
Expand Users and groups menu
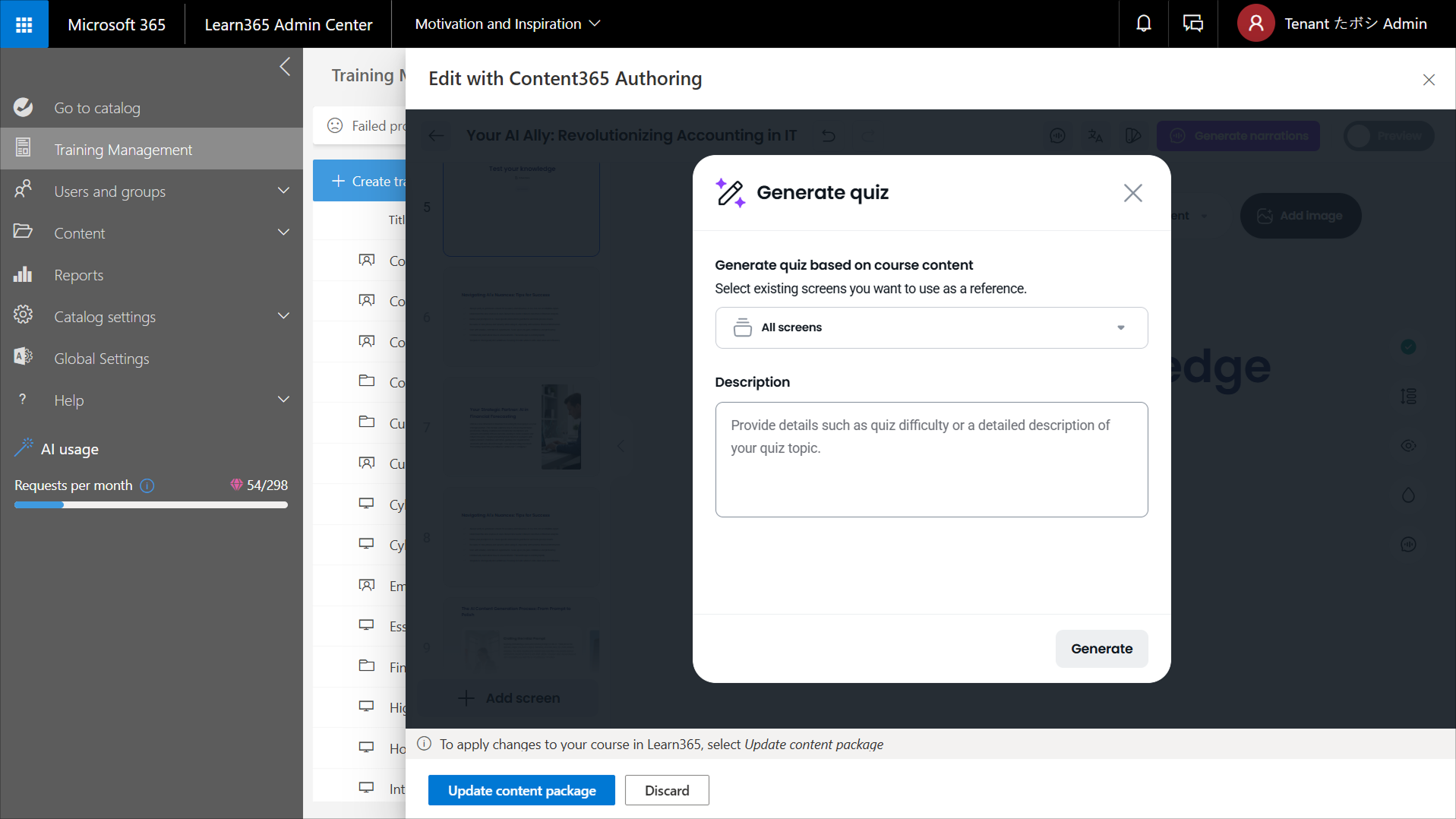tap(283, 191)
